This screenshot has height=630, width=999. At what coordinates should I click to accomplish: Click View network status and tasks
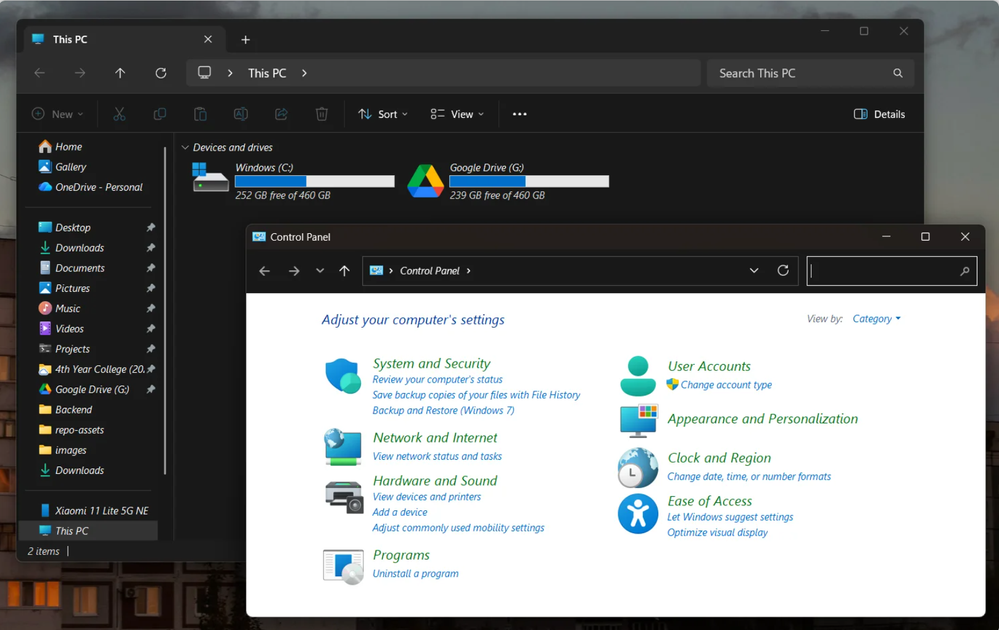[437, 456]
